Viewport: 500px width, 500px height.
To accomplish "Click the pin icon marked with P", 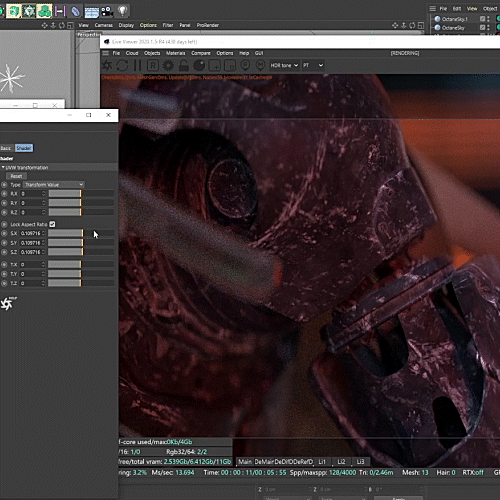I will click(x=245, y=65).
